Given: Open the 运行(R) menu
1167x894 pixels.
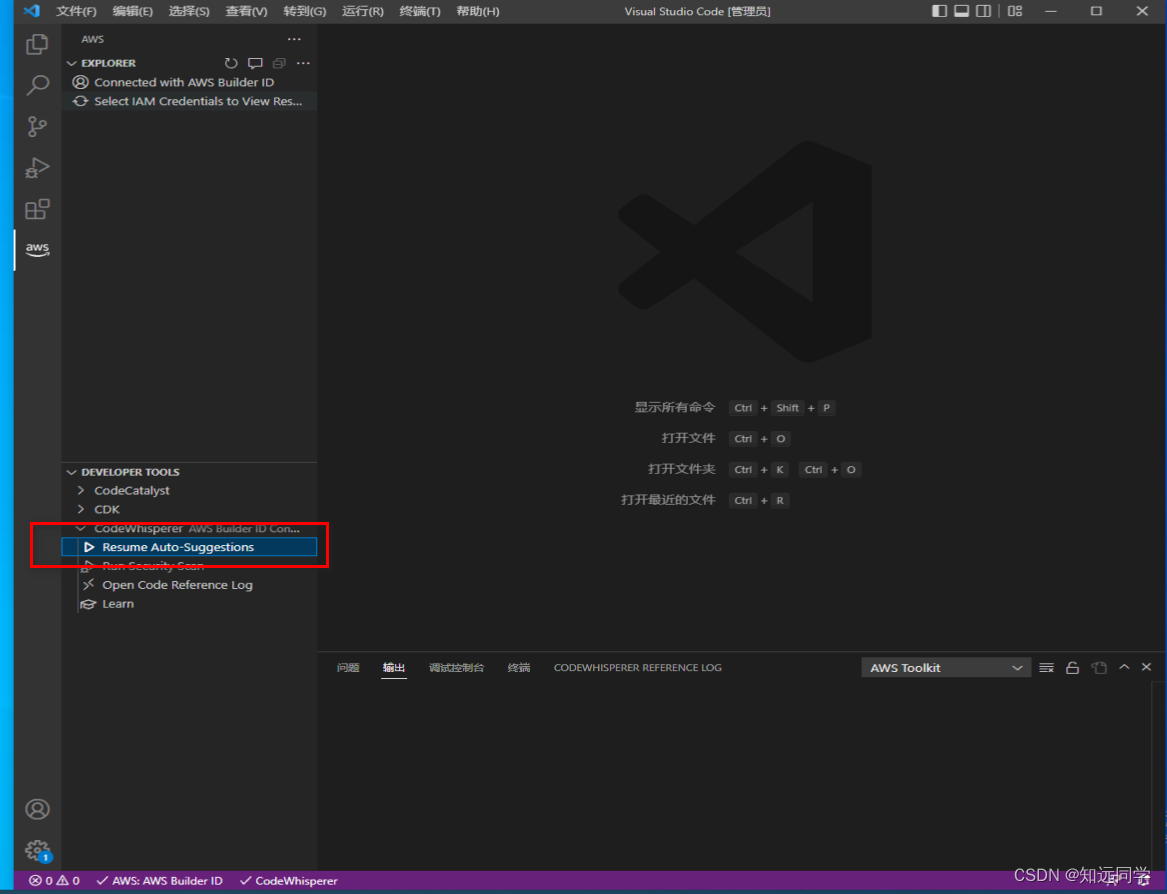Looking at the screenshot, I should (362, 11).
